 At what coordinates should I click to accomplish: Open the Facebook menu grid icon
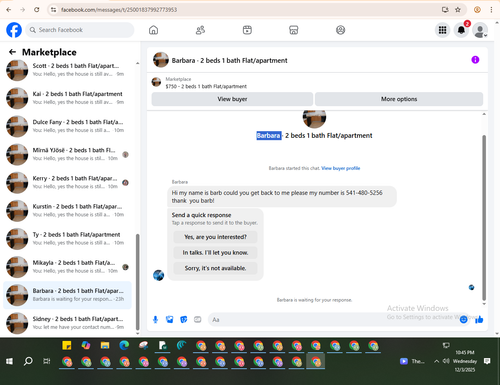point(442,30)
